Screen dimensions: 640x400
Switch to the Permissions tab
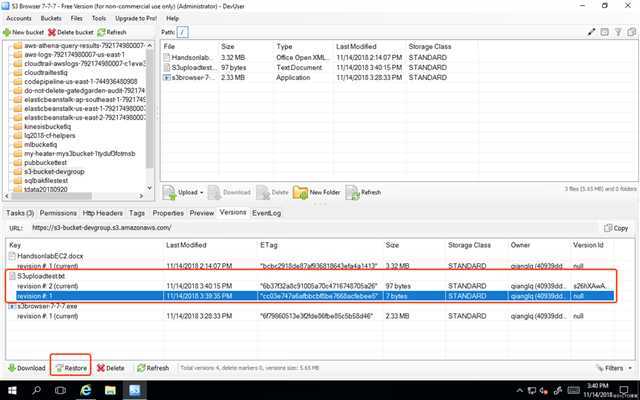click(x=58, y=213)
